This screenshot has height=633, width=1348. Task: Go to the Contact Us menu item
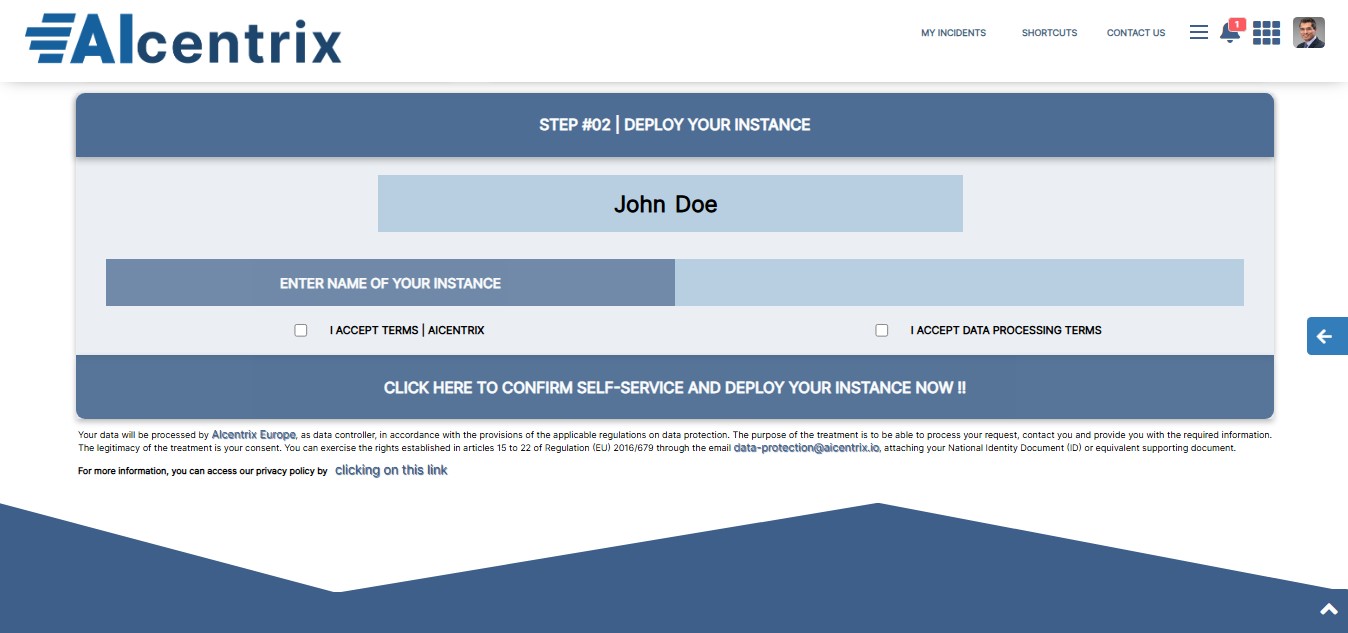1135,33
